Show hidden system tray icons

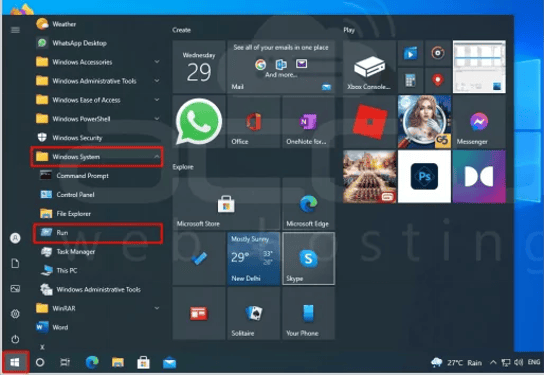tap(493, 363)
